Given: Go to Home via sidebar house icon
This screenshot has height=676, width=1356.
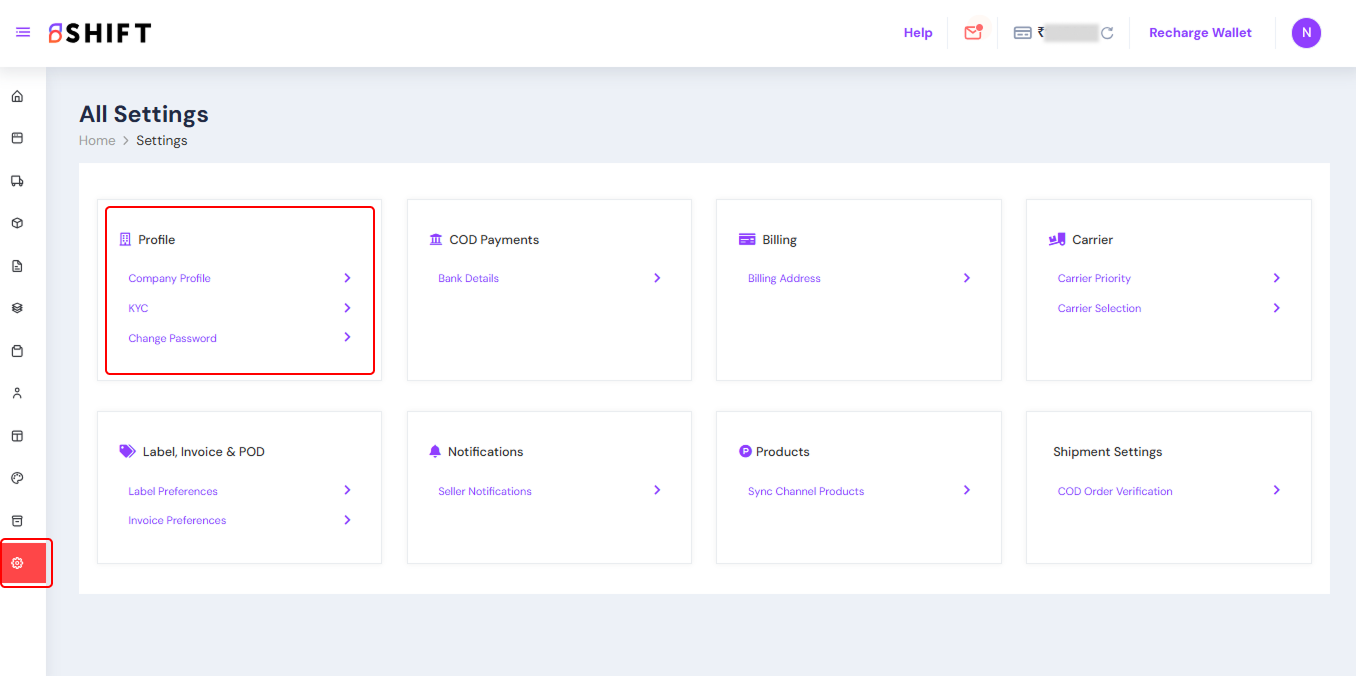Looking at the screenshot, I should coord(17,97).
